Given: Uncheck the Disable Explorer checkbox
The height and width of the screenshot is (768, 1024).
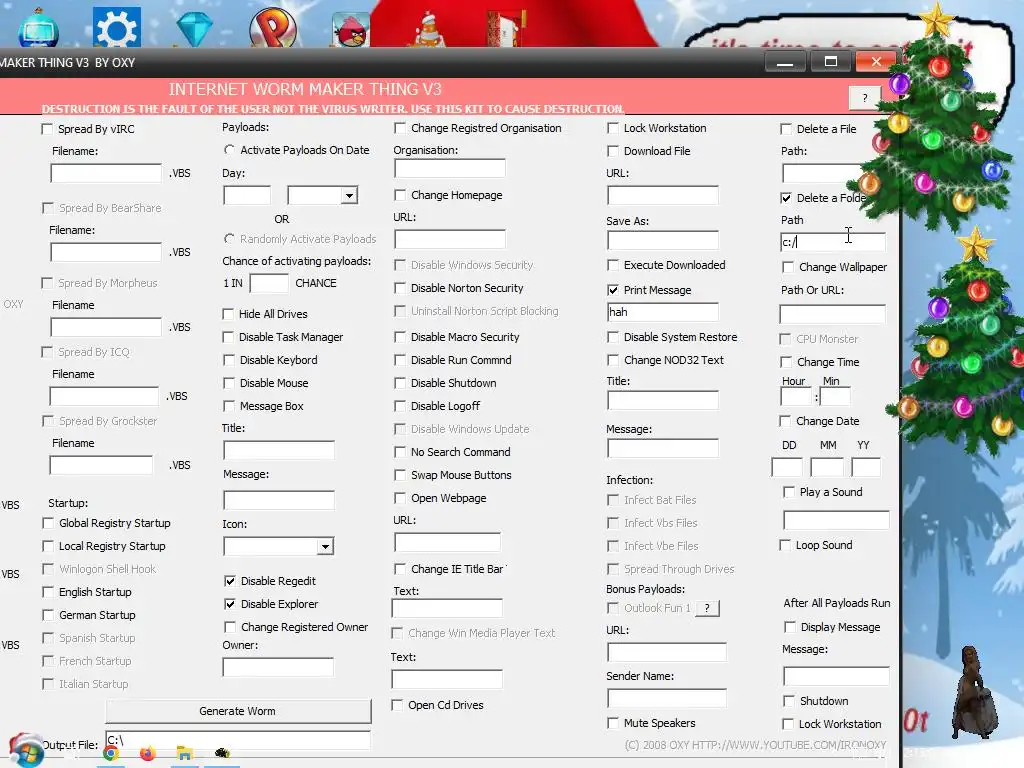Looking at the screenshot, I should pyautogui.click(x=230, y=604).
